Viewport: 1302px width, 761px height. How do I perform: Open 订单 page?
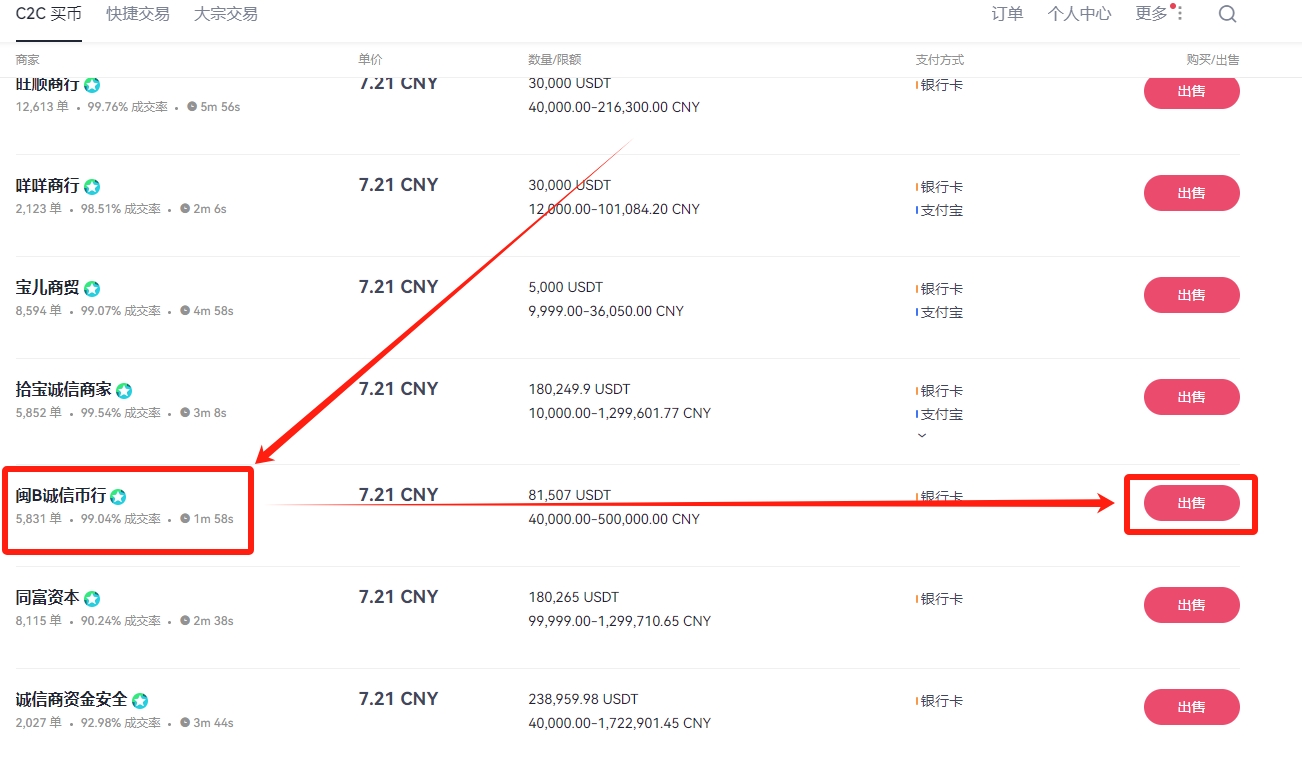[1007, 14]
